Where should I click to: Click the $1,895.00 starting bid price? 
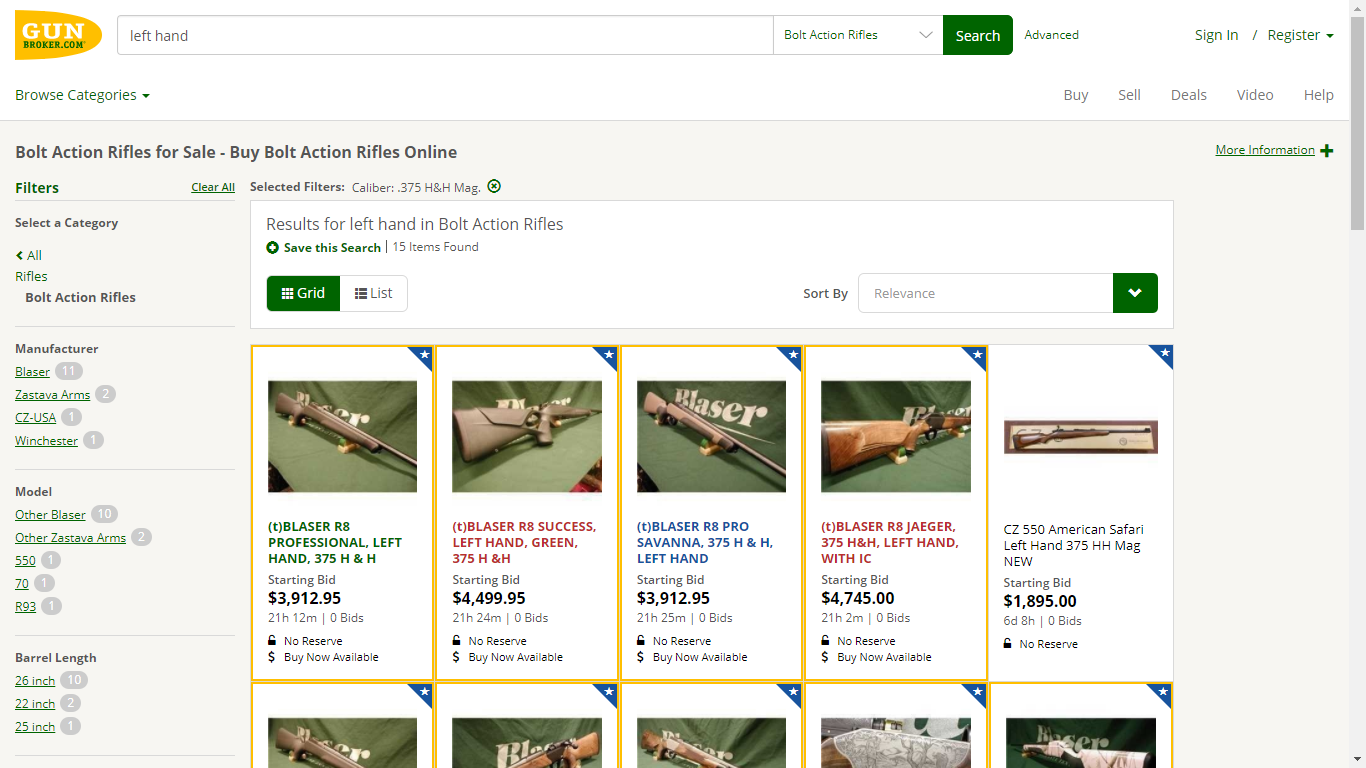pos(1040,601)
